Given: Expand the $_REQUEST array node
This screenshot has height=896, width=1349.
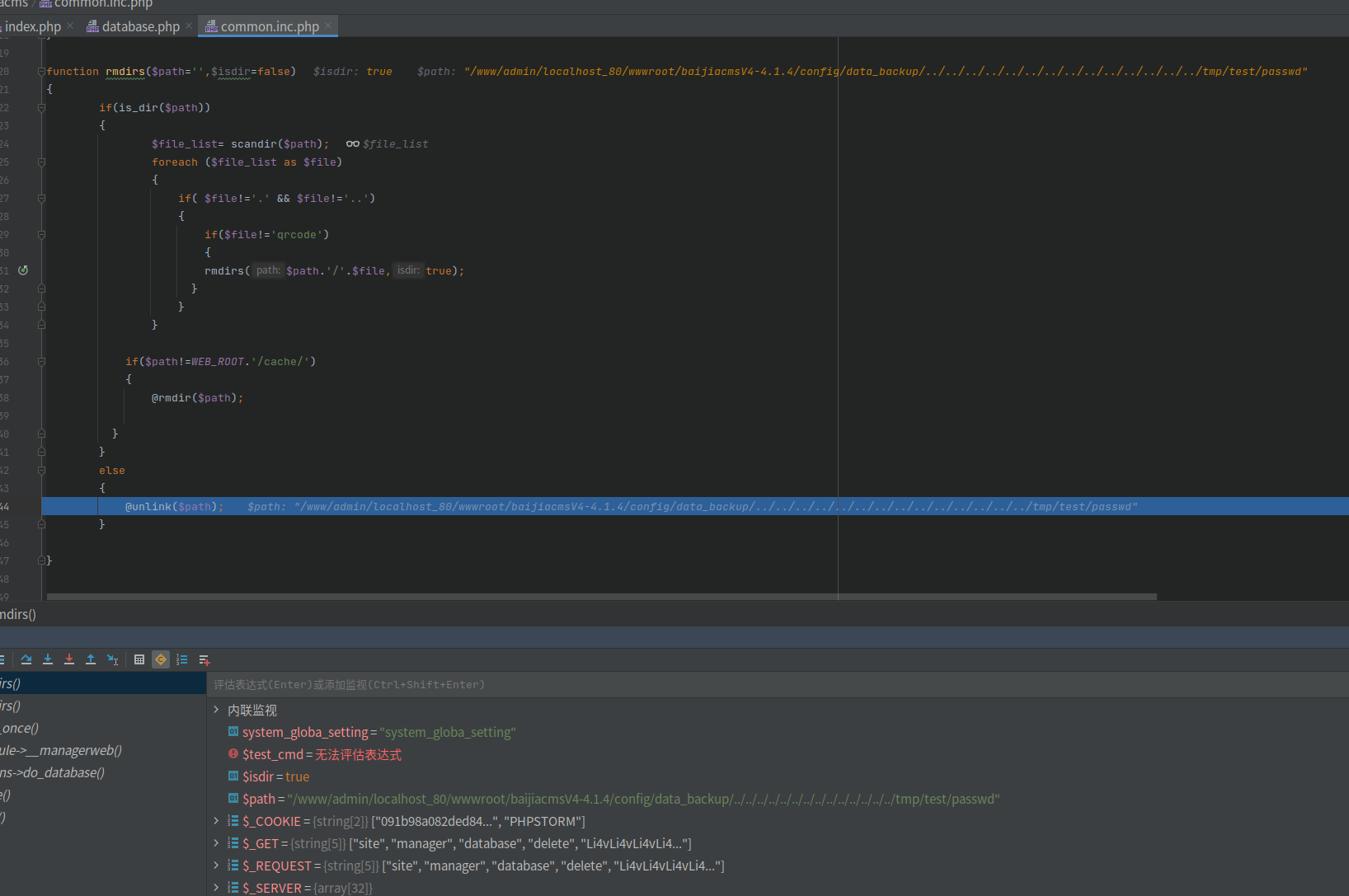Looking at the screenshot, I should (217, 866).
